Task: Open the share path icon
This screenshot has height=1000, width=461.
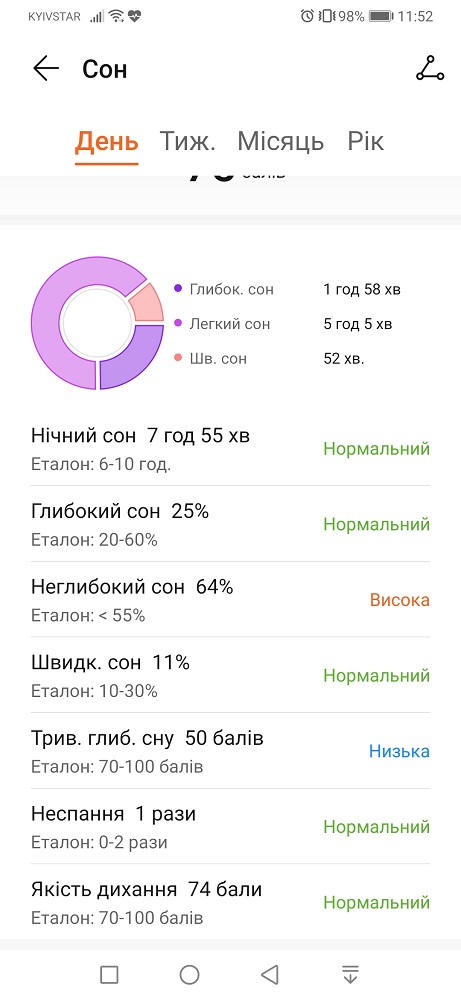Action: [430, 69]
